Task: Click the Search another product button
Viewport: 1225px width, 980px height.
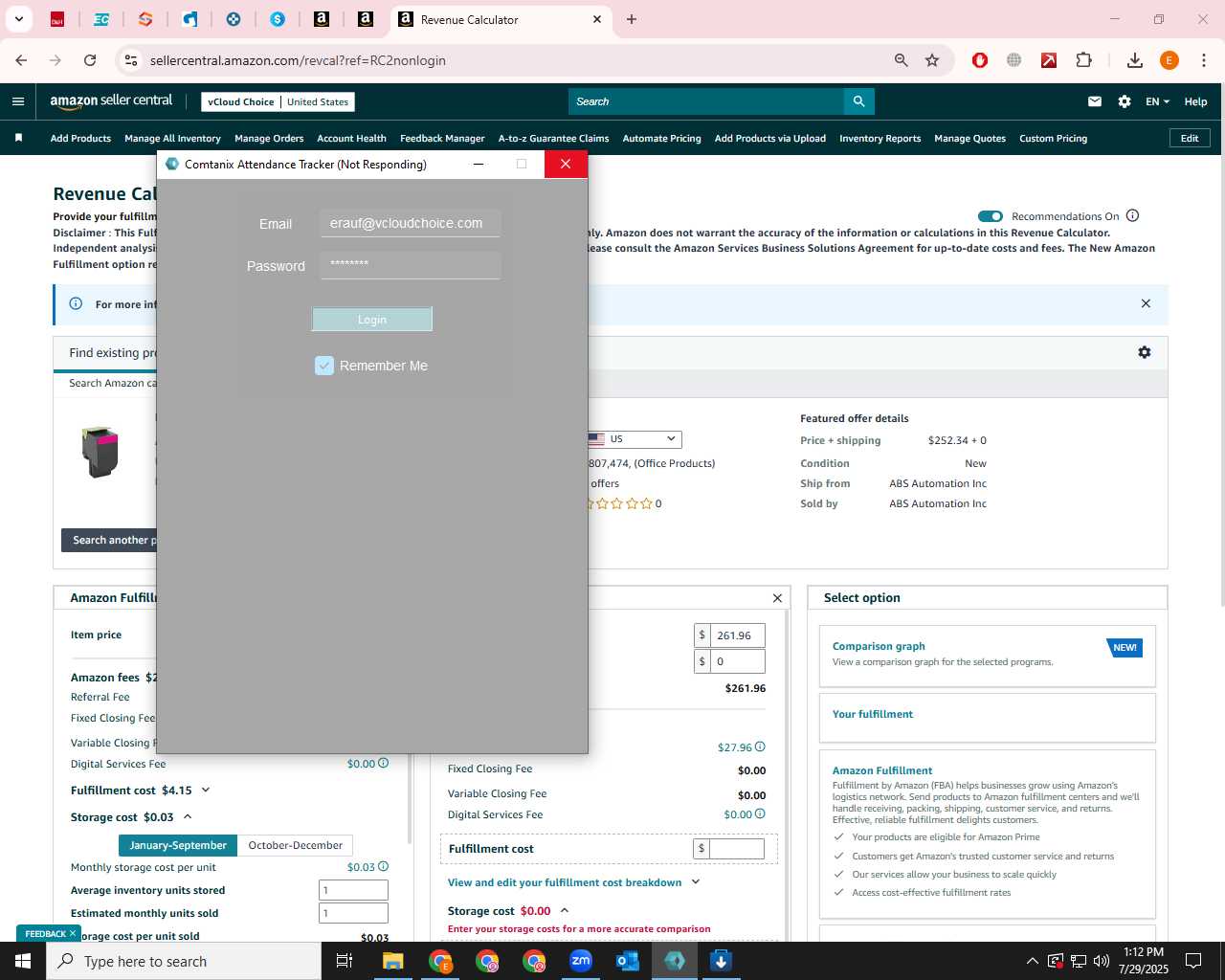Action: pyautogui.click(x=109, y=540)
